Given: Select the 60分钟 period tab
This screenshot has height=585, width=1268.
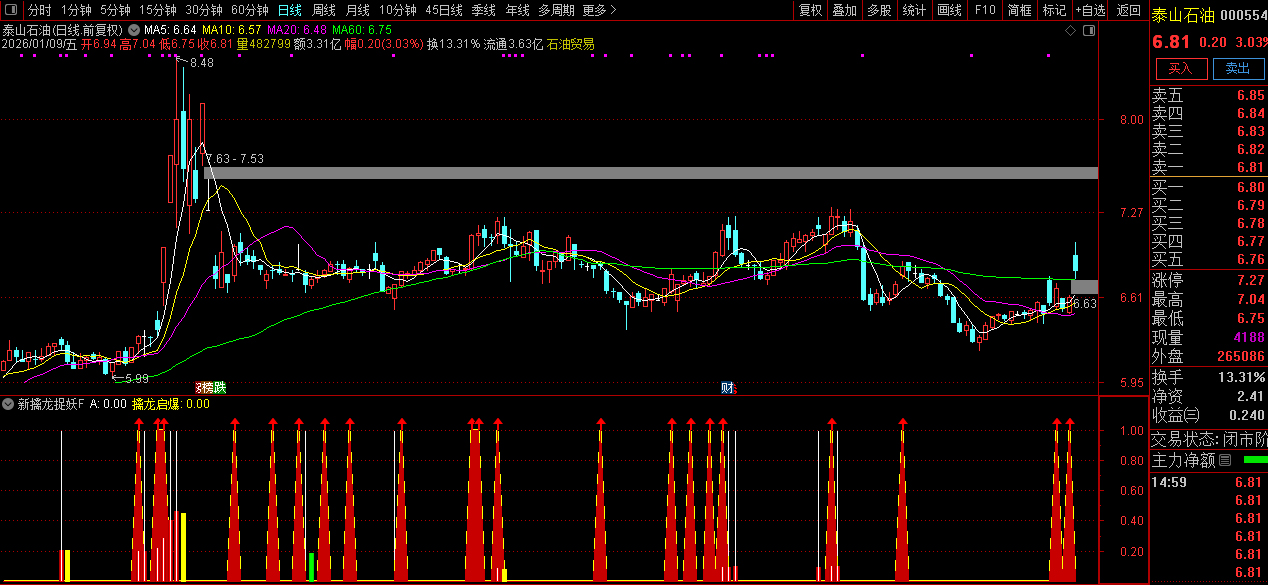Looking at the screenshot, I should coord(249,10).
